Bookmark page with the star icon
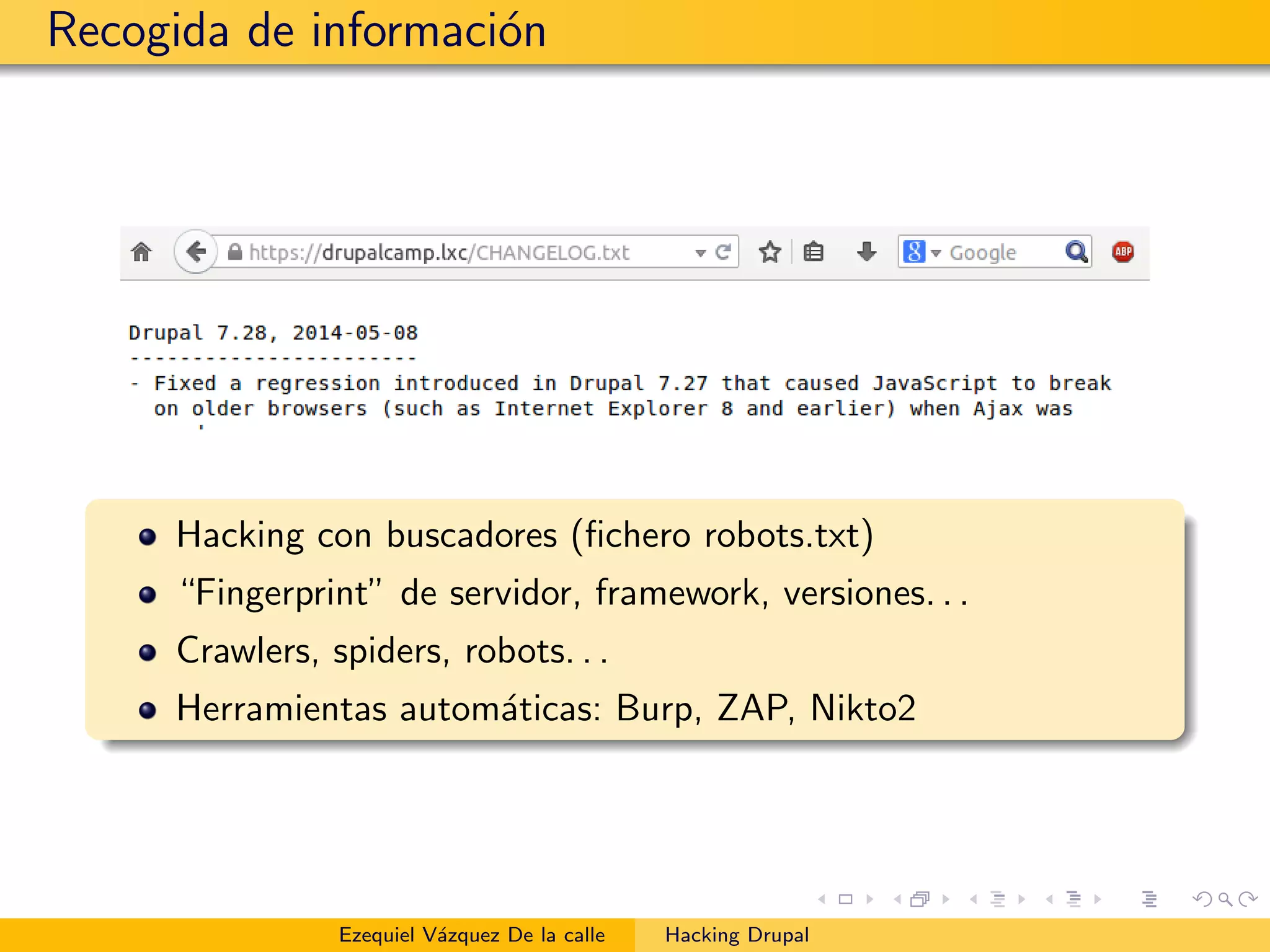 [x=770, y=252]
